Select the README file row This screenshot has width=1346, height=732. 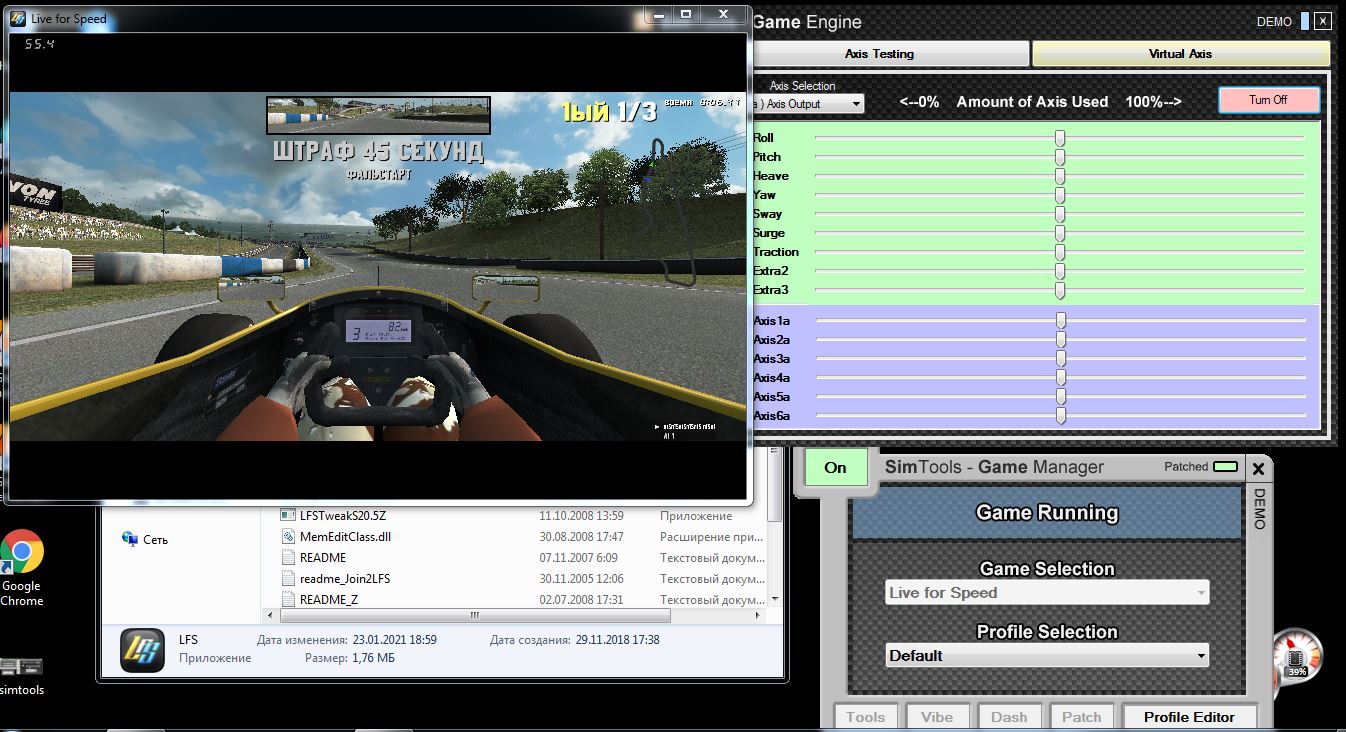pyautogui.click(x=520, y=558)
